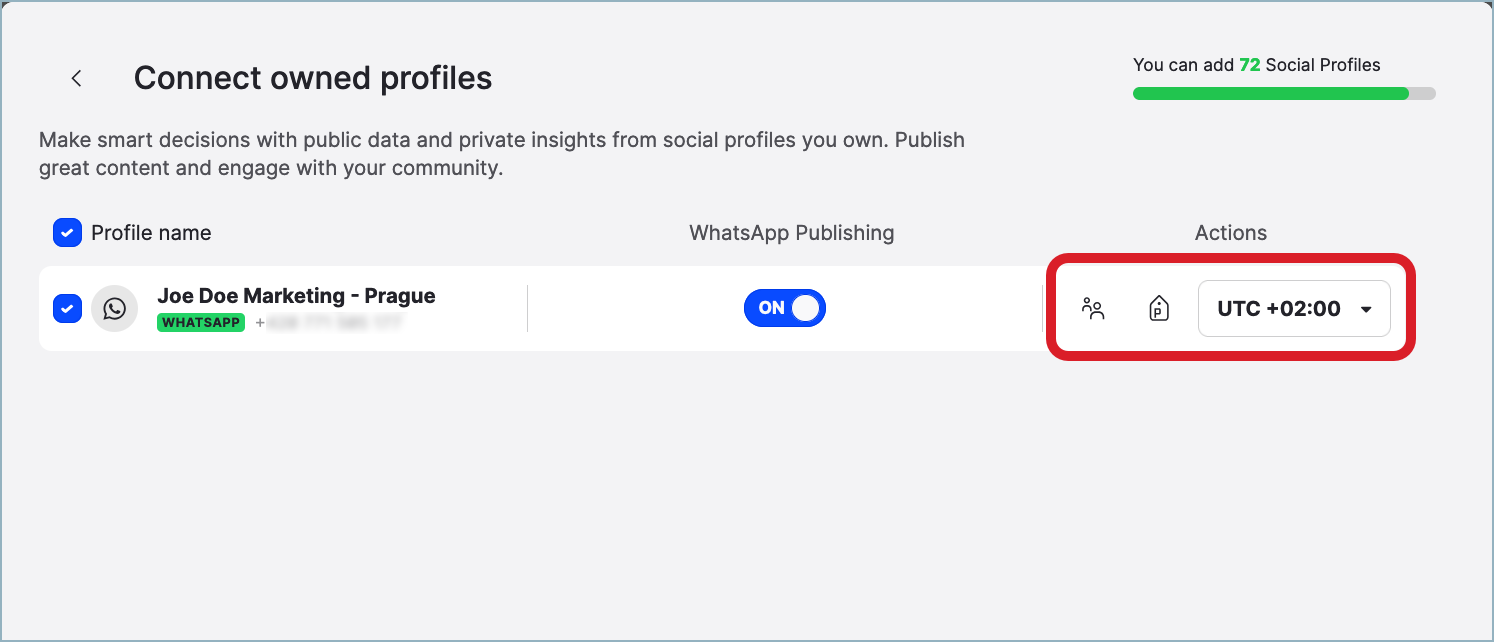Toggle the select-all Profile name checkbox
Image resolution: width=1494 pixels, height=642 pixels.
(67, 233)
